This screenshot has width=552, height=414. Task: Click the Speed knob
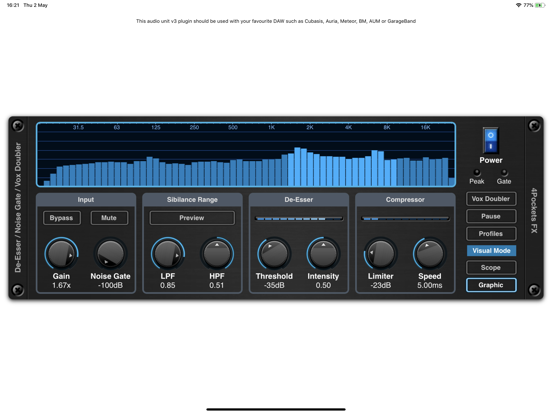[x=429, y=254]
